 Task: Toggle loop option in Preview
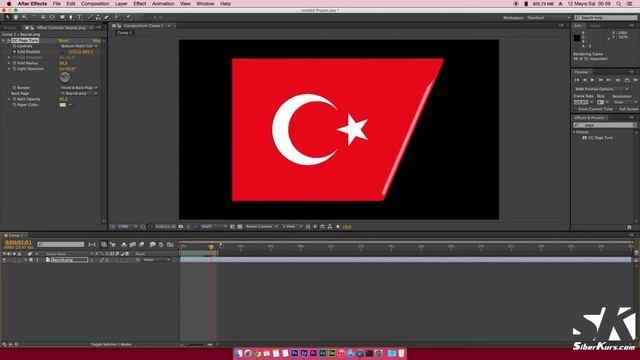(x=627, y=80)
